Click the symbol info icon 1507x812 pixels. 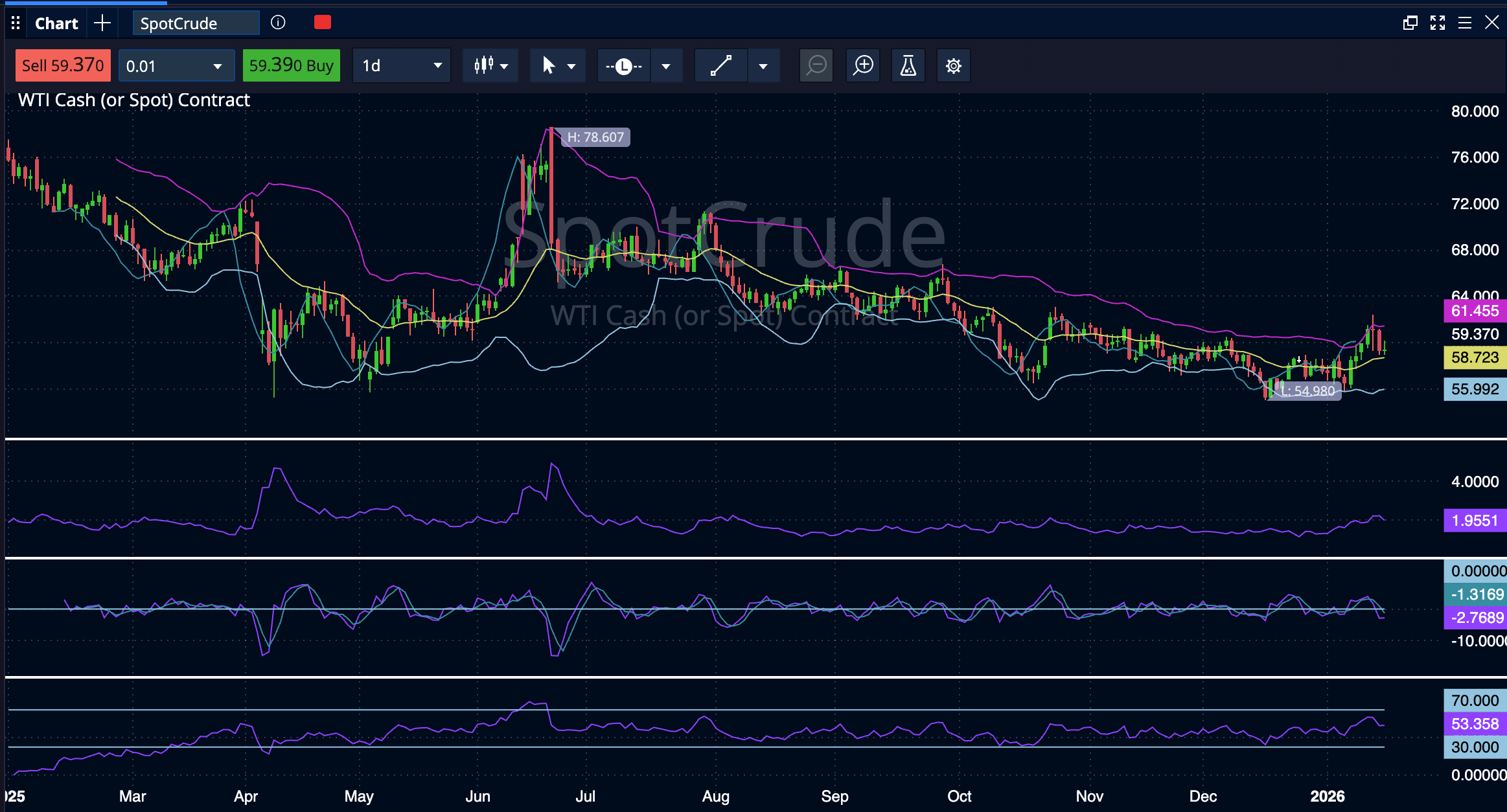click(x=278, y=23)
